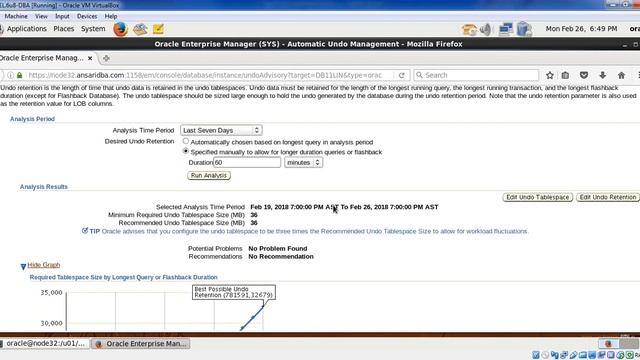Show site information via the info icon
The image size is (640, 360).
(x=10, y=75)
